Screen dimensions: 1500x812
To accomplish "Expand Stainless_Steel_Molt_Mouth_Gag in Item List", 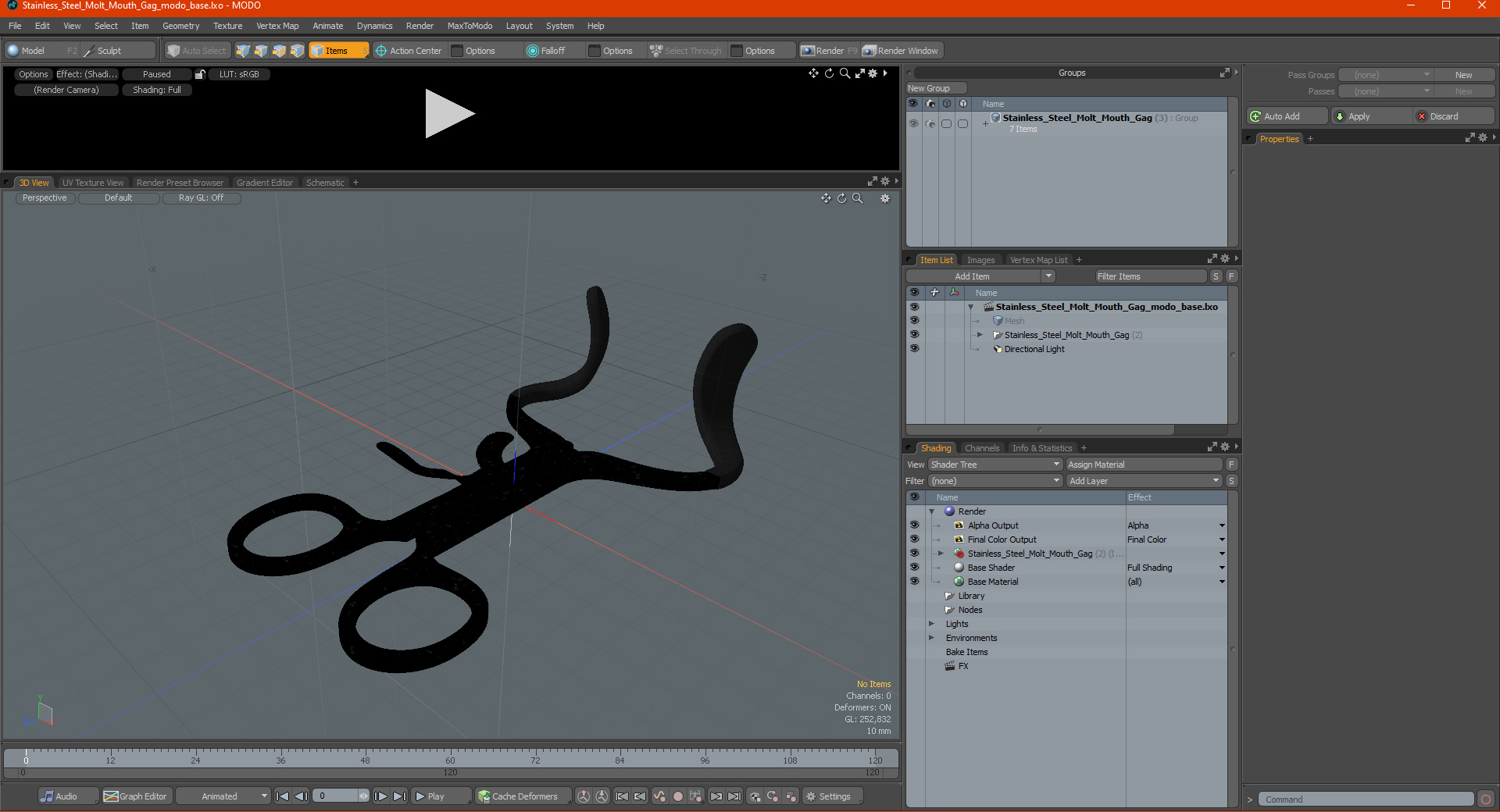I will 980,335.
